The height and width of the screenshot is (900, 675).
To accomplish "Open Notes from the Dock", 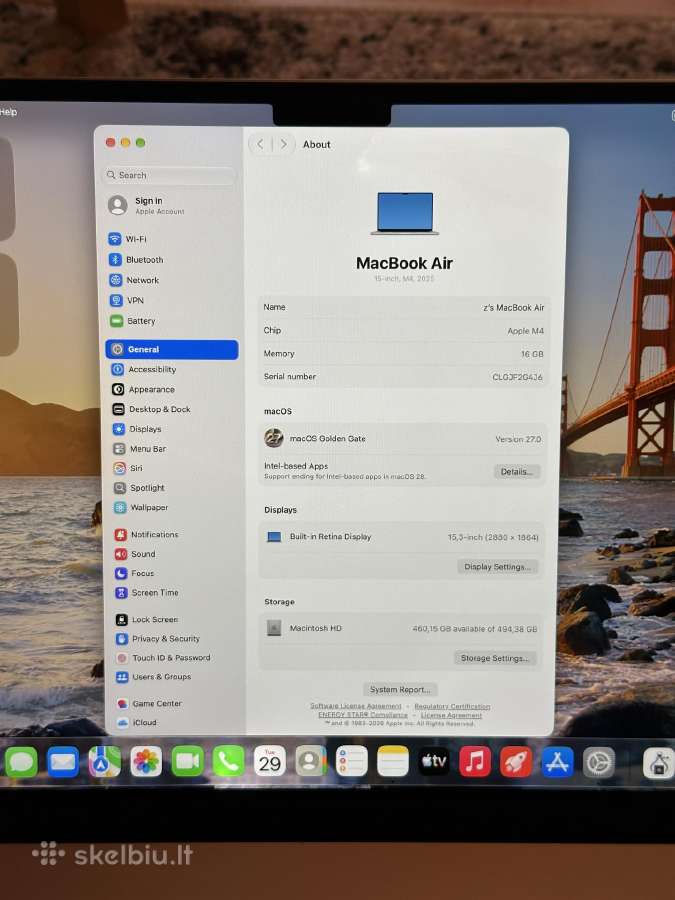I will point(393,761).
